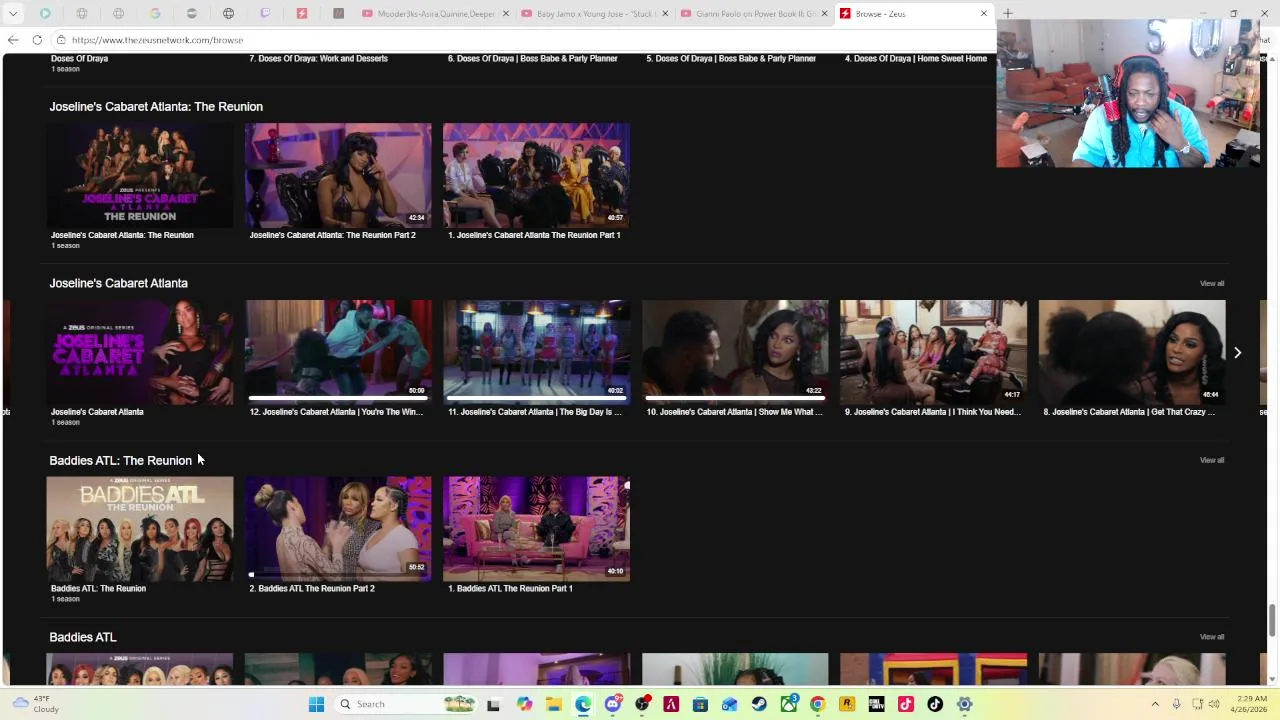The width and height of the screenshot is (1280, 720).
Task: Open episode title 4. Doses Of Draya Home Sweet Home
Action: (916, 59)
